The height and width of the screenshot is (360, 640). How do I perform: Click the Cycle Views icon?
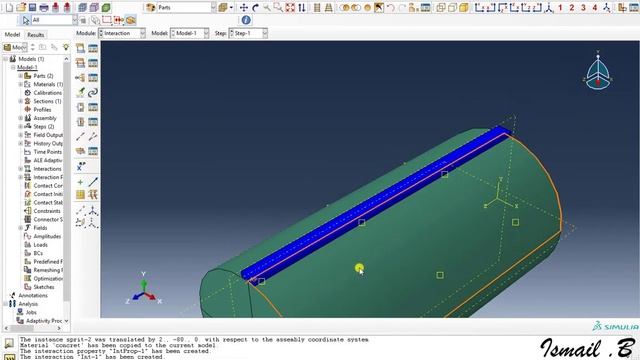click(302, 7)
